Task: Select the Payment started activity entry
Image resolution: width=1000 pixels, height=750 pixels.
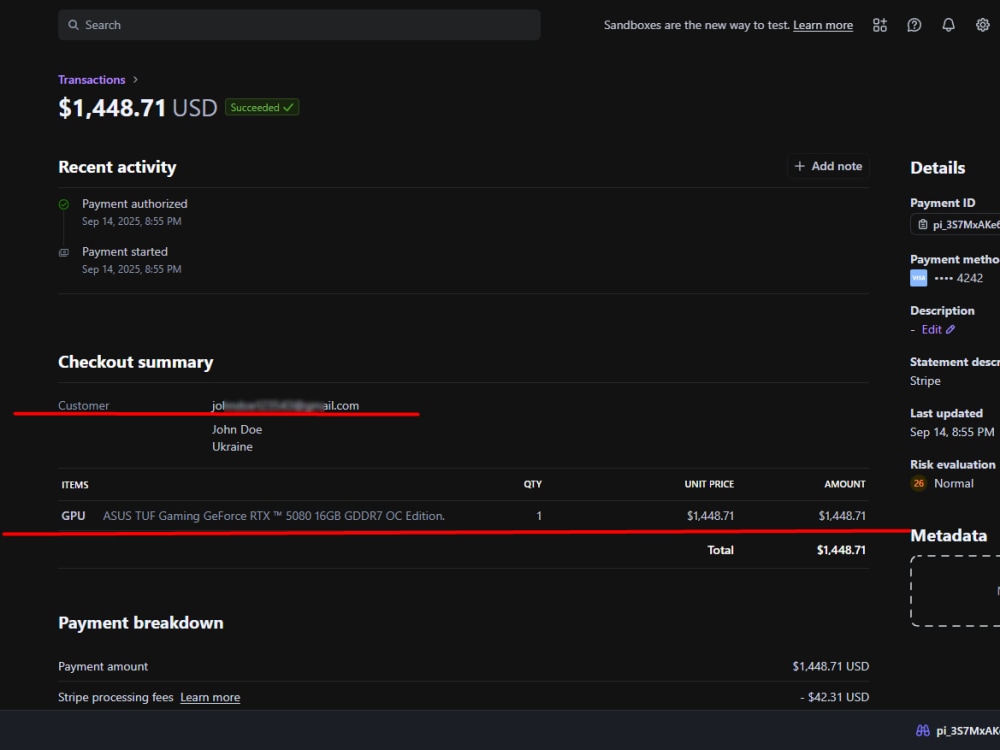Action: (x=131, y=260)
